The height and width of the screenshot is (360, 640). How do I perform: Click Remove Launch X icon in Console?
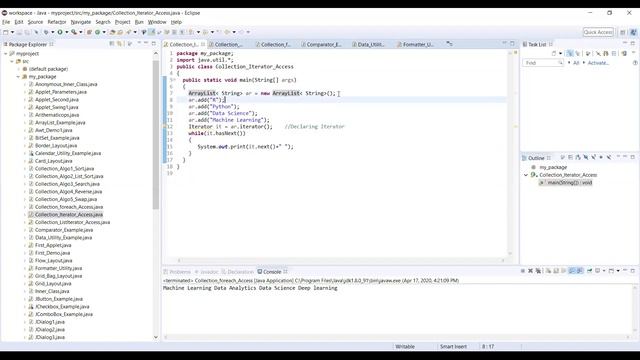click(530, 271)
